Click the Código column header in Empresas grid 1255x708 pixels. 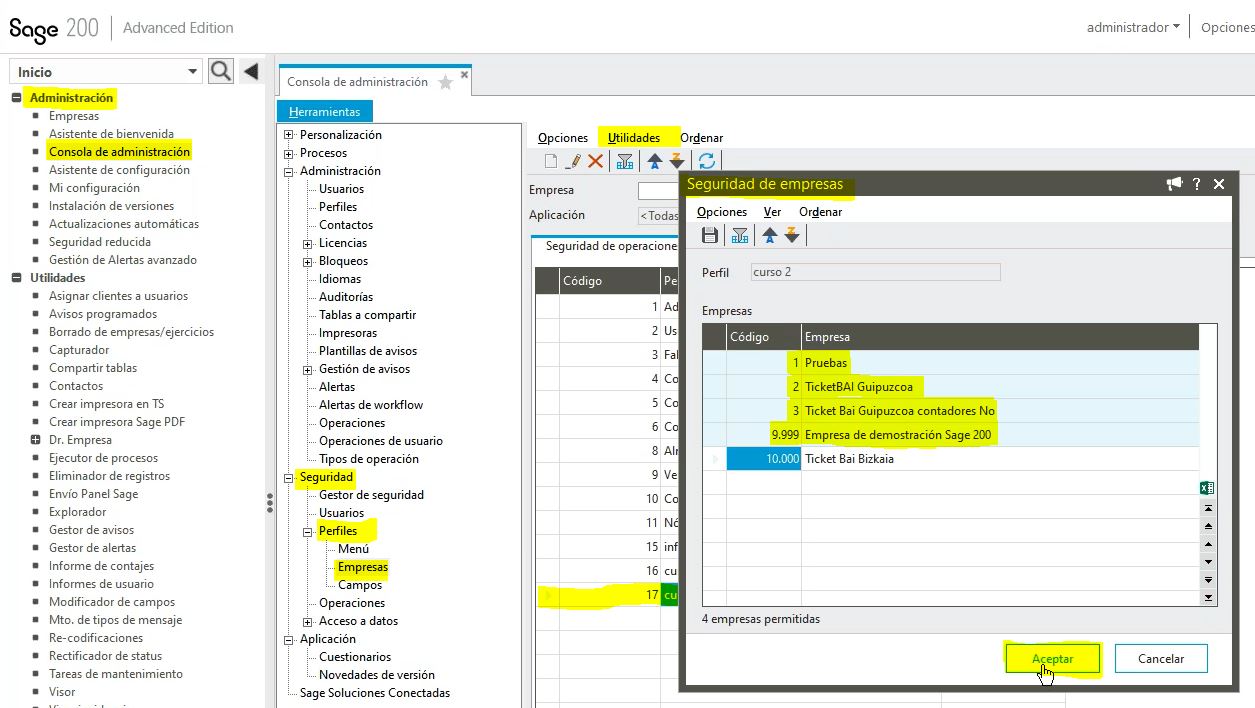tap(763, 337)
